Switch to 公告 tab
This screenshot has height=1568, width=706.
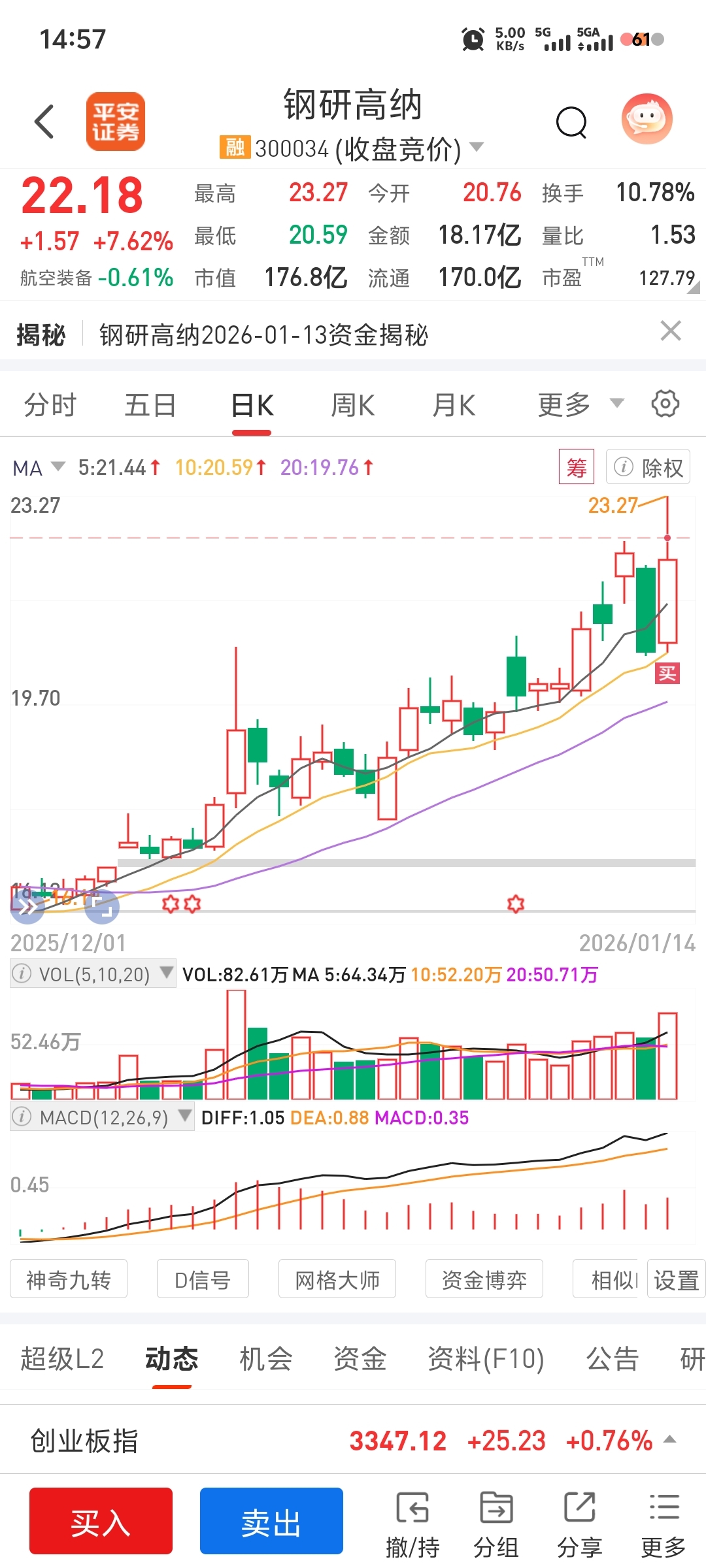(613, 1359)
